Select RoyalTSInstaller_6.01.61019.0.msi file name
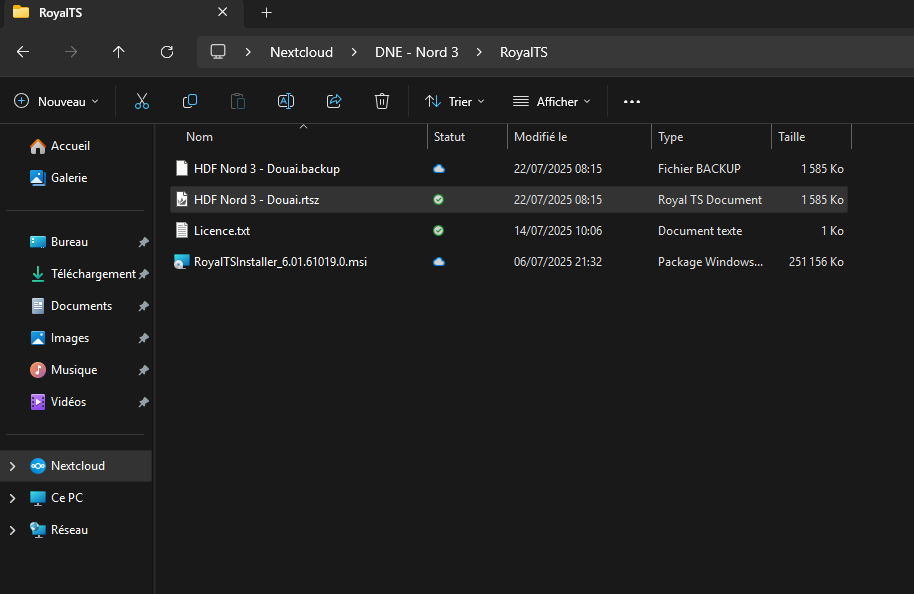914x594 pixels. (x=280, y=261)
